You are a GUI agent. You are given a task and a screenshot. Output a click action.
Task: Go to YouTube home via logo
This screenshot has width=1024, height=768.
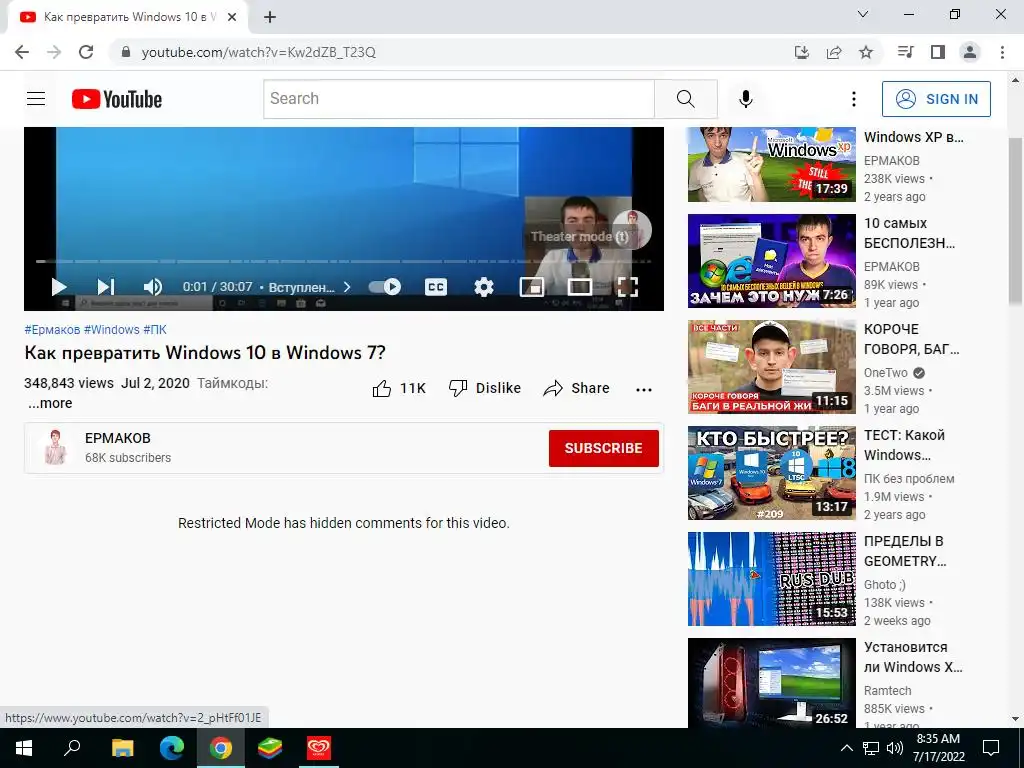117,99
